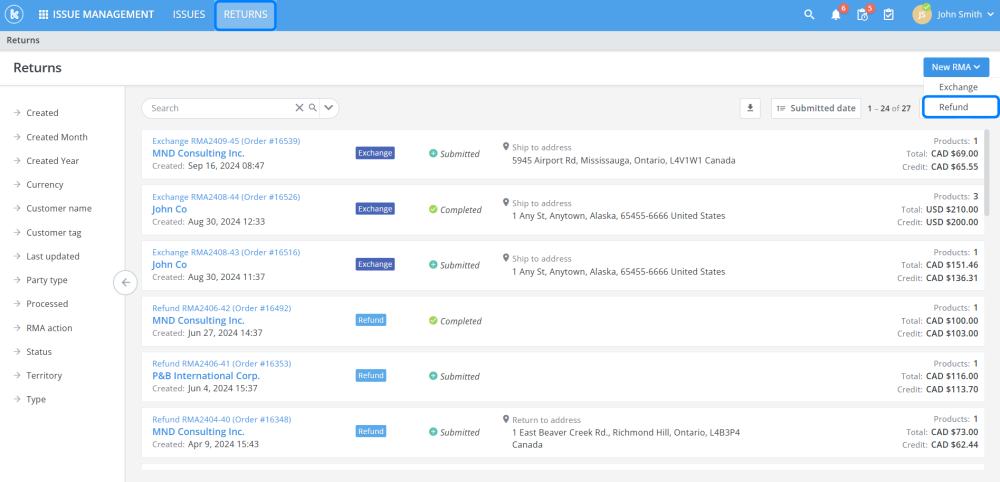1000x482 pixels.
Task: Choose Exchange from the New RMA menu
Action: [x=958, y=87]
